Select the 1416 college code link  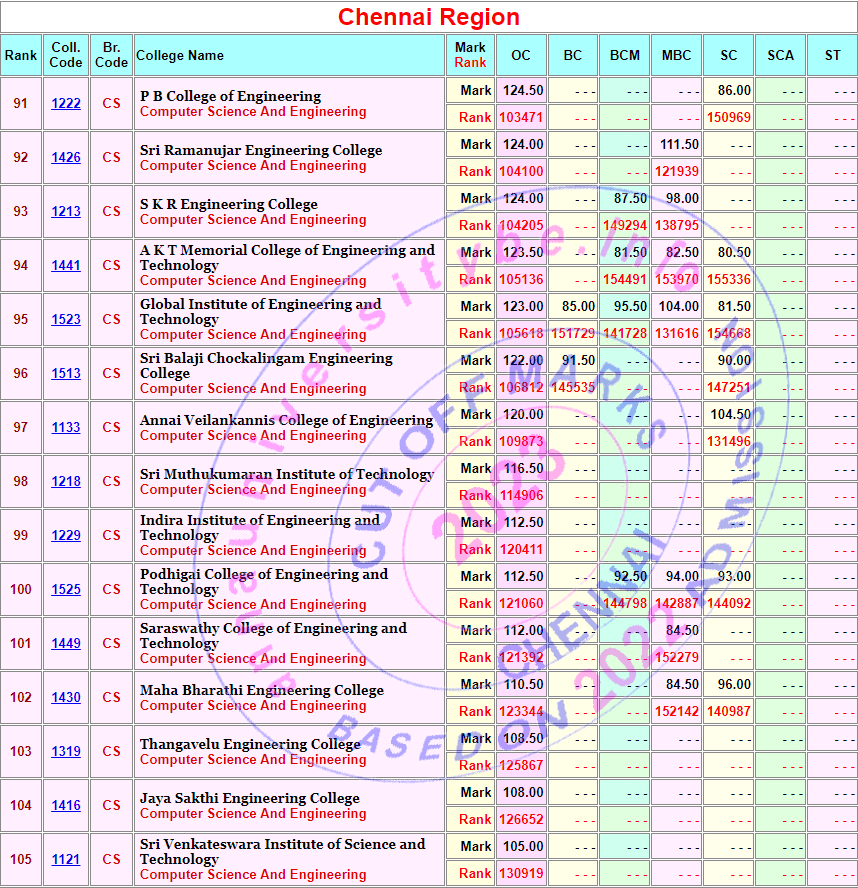pyautogui.click(x=66, y=805)
